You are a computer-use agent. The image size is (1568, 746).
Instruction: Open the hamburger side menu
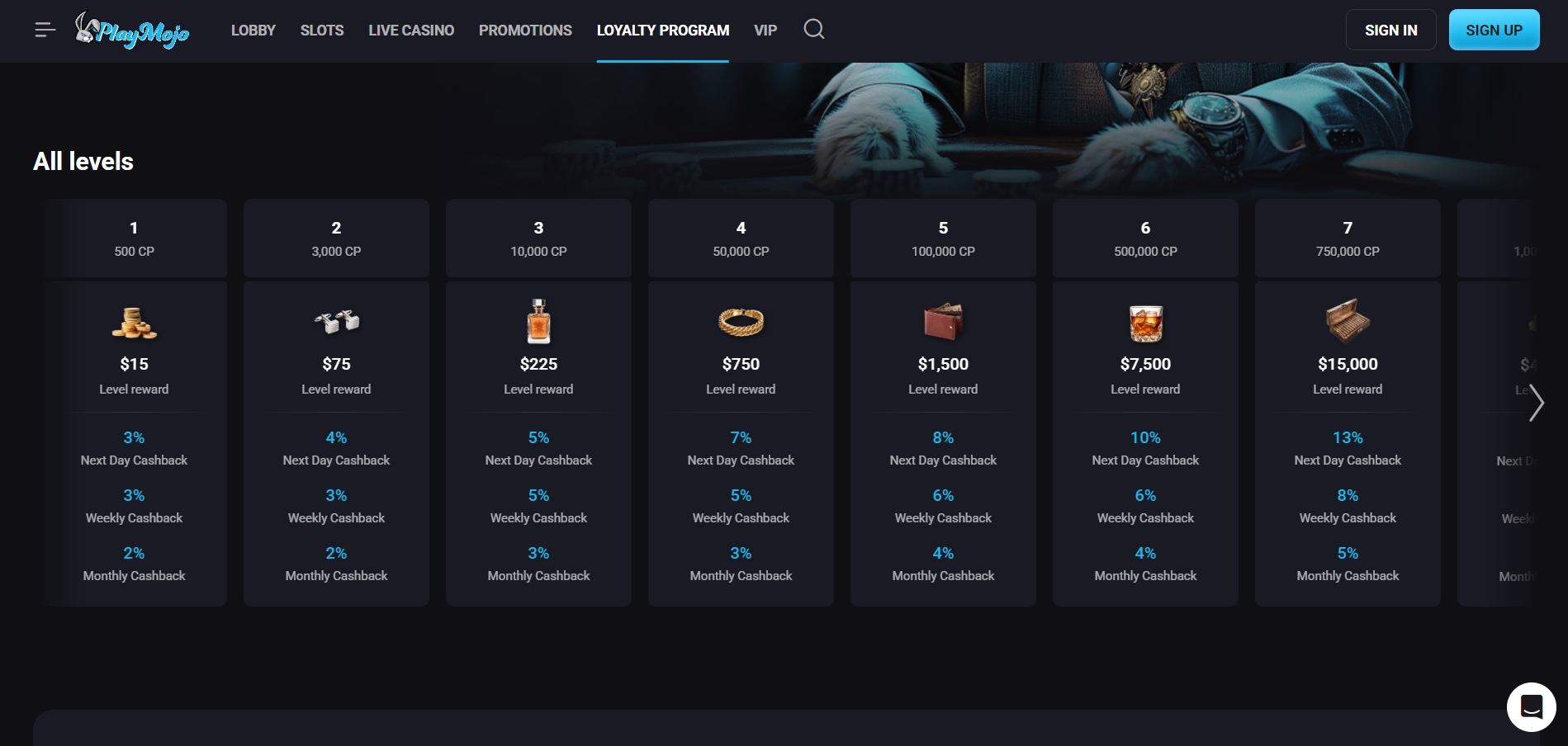(45, 31)
